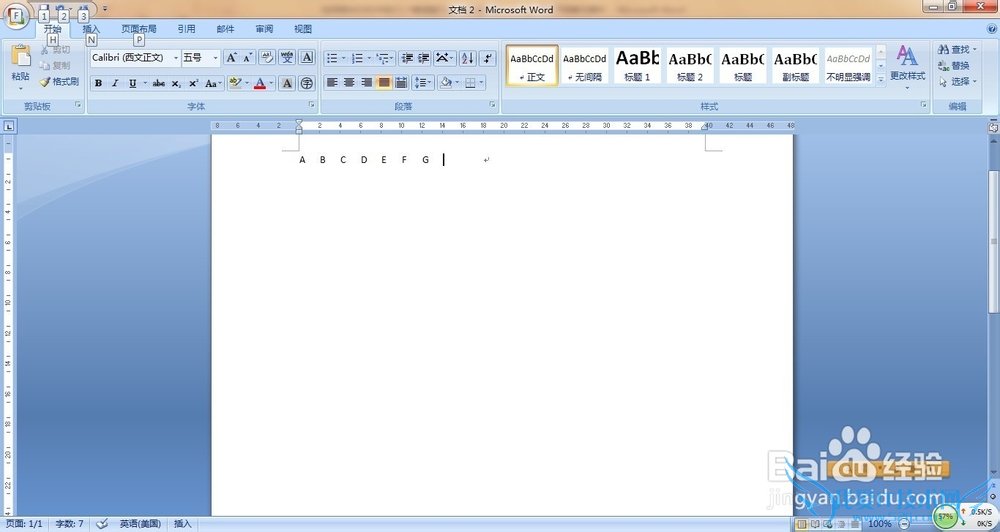Click the 100% zoom level indicator

click(x=880, y=524)
